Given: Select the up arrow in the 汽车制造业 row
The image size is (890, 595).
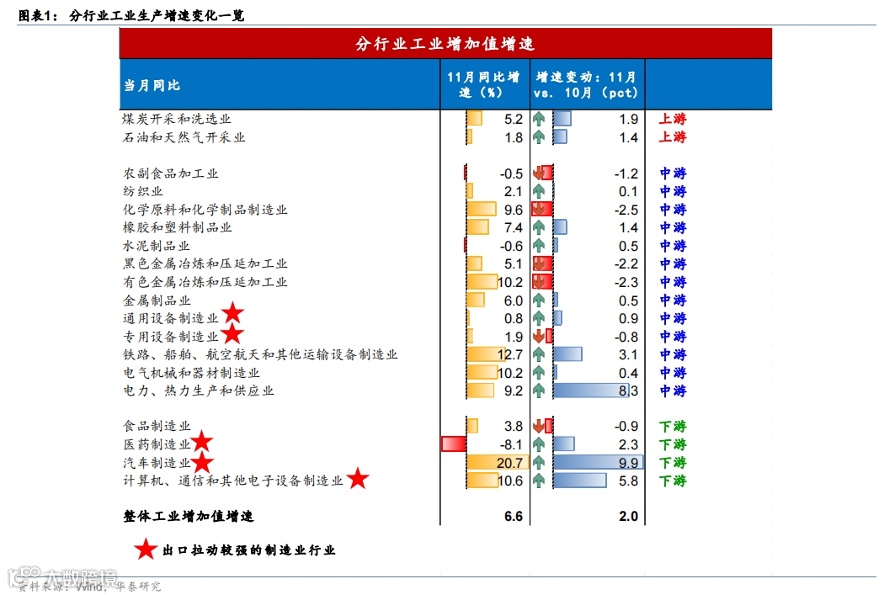Looking at the screenshot, I should [x=539, y=463].
